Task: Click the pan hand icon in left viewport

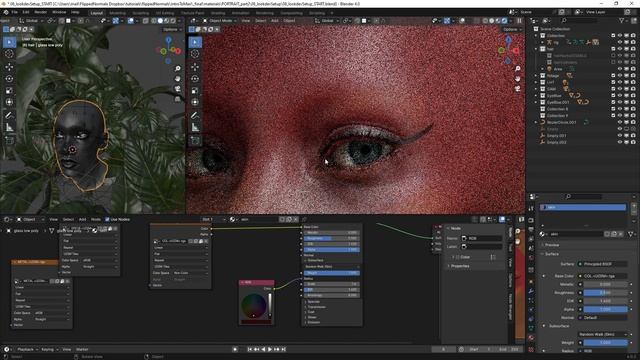Action: tap(178, 78)
